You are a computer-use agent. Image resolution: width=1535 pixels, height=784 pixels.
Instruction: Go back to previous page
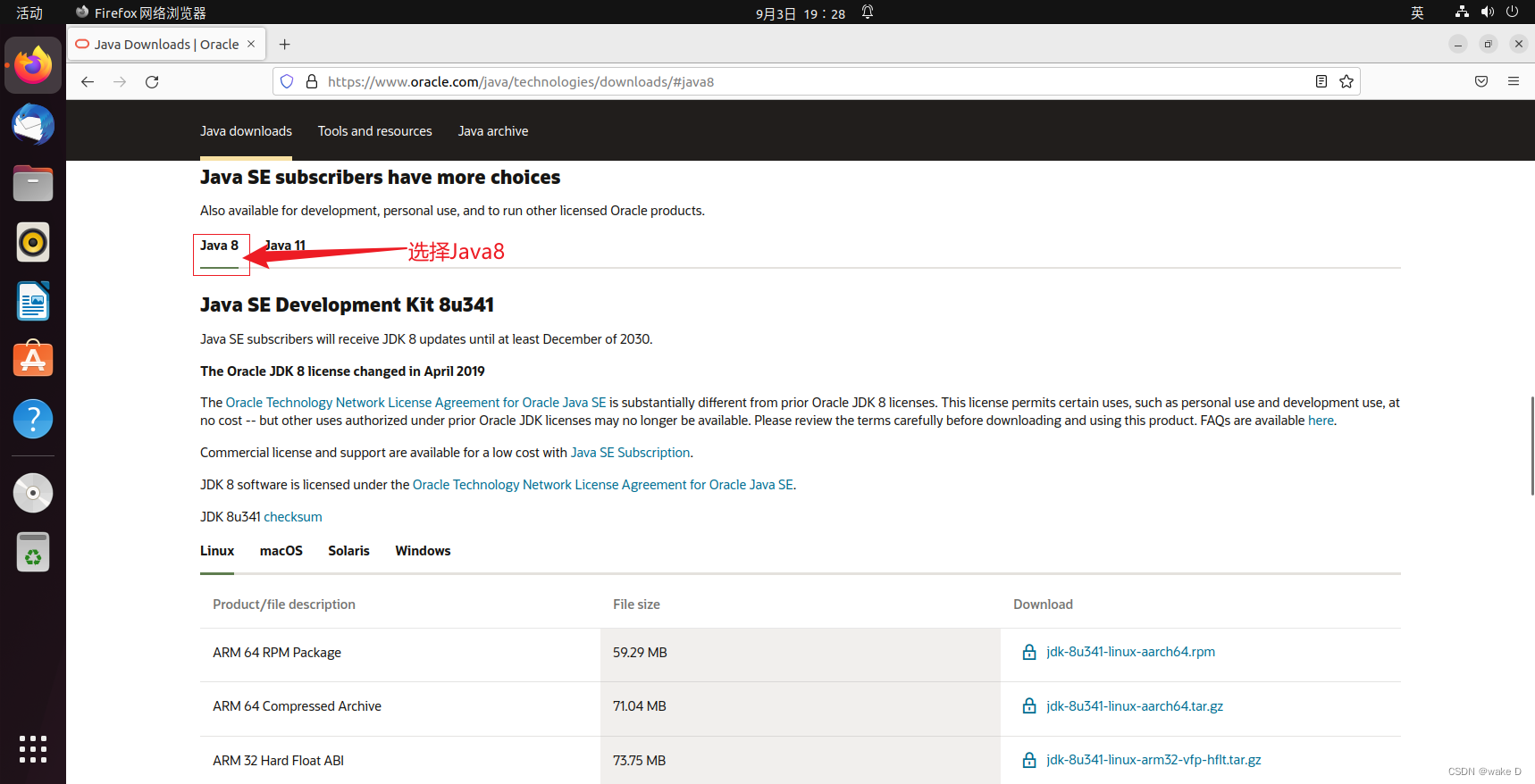88,81
